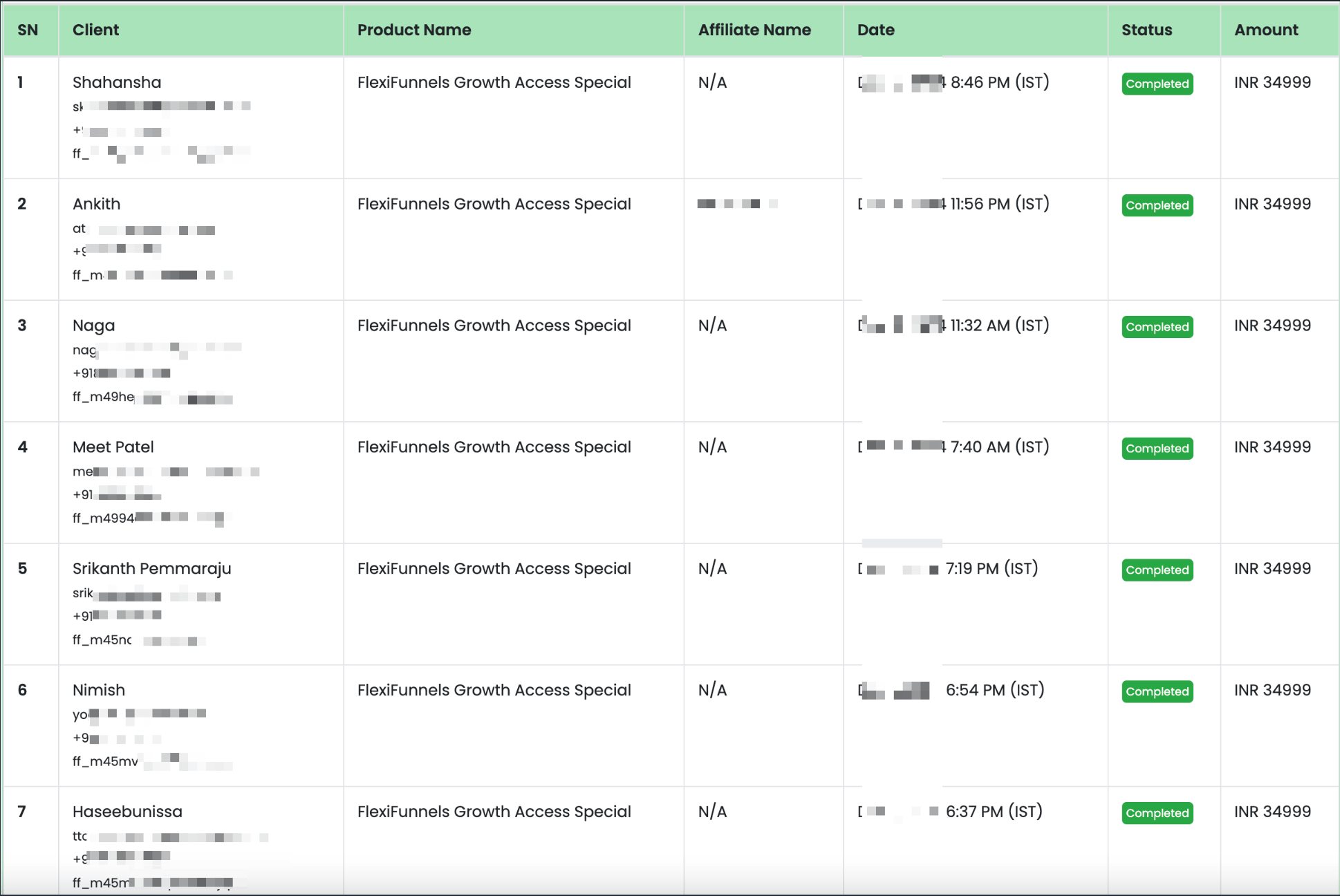This screenshot has width=1340, height=896.
Task: Sort by the Client column header
Action: tap(96, 30)
